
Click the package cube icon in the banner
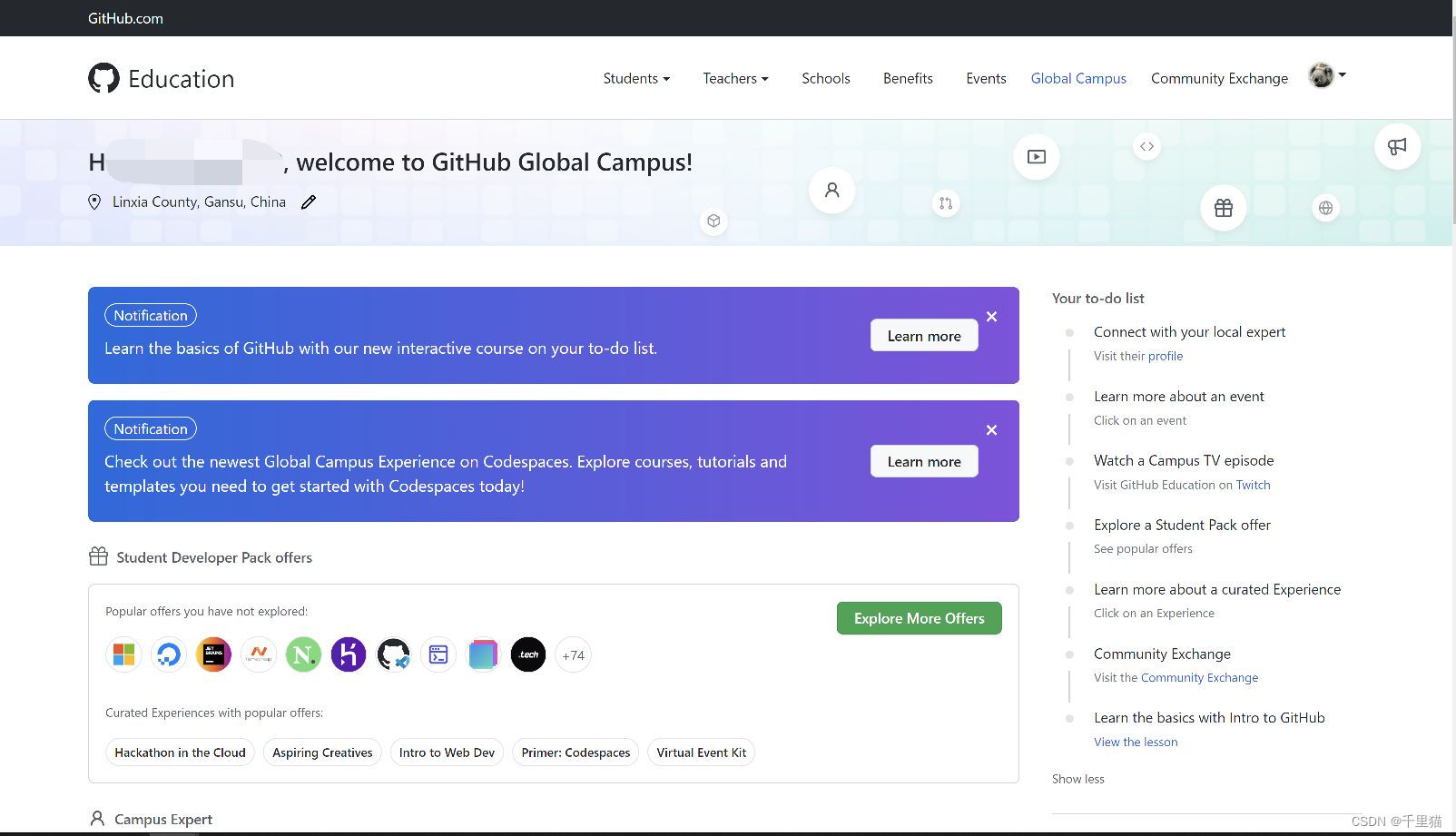click(714, 221)
